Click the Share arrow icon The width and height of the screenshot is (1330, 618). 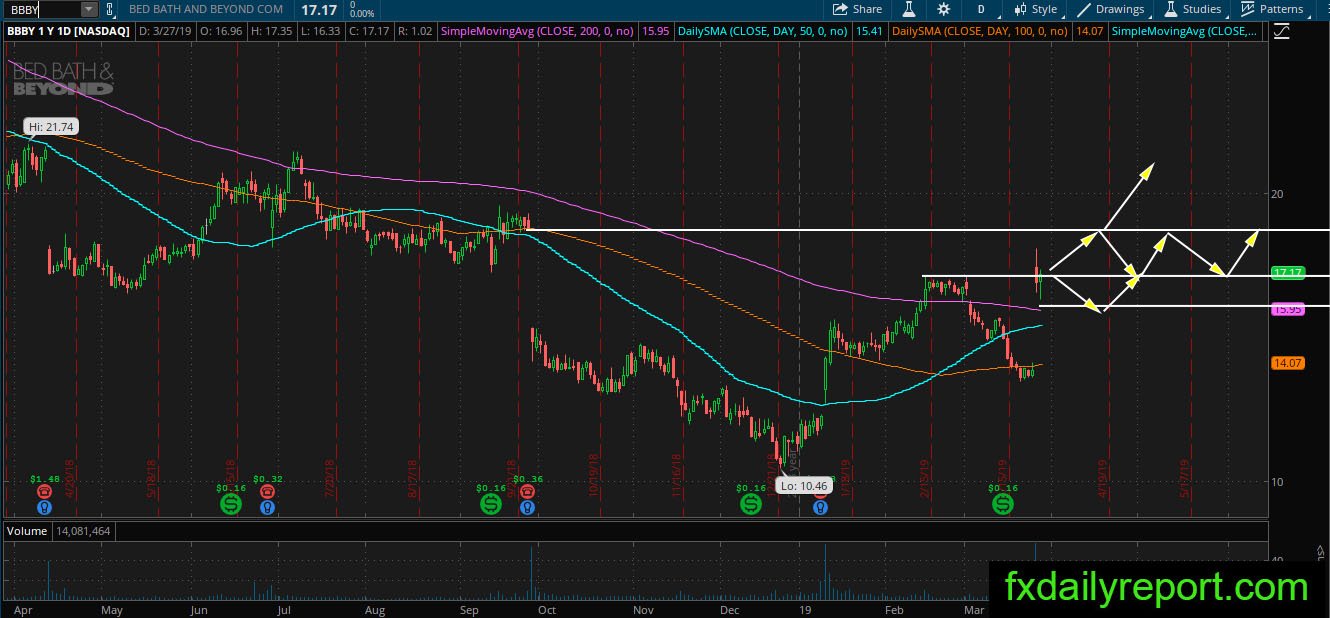[x=841, y=9]
